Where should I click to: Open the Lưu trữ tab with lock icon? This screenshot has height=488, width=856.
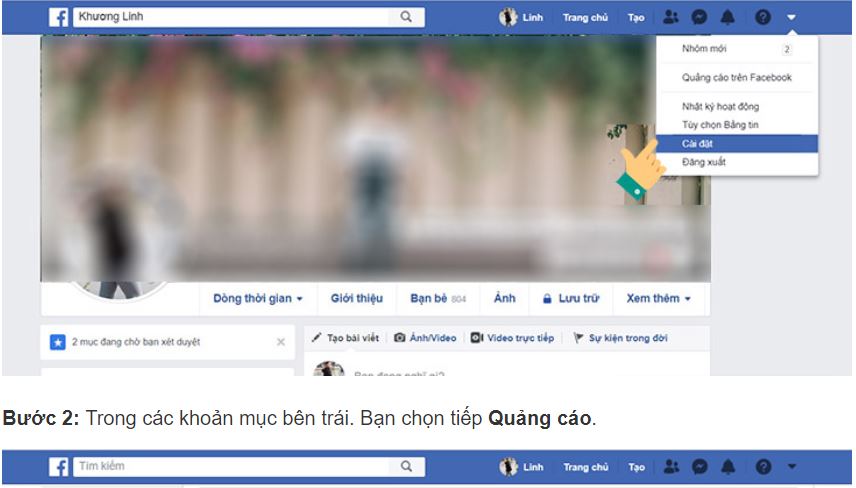pos(571,299)
